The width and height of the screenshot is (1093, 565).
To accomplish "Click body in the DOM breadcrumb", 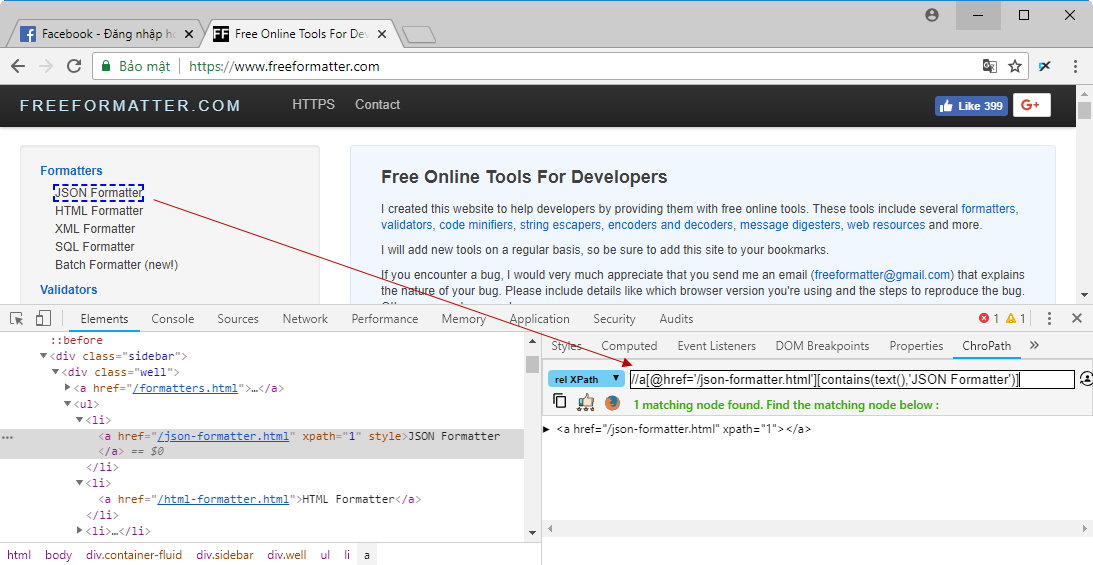I will point(59,555).
